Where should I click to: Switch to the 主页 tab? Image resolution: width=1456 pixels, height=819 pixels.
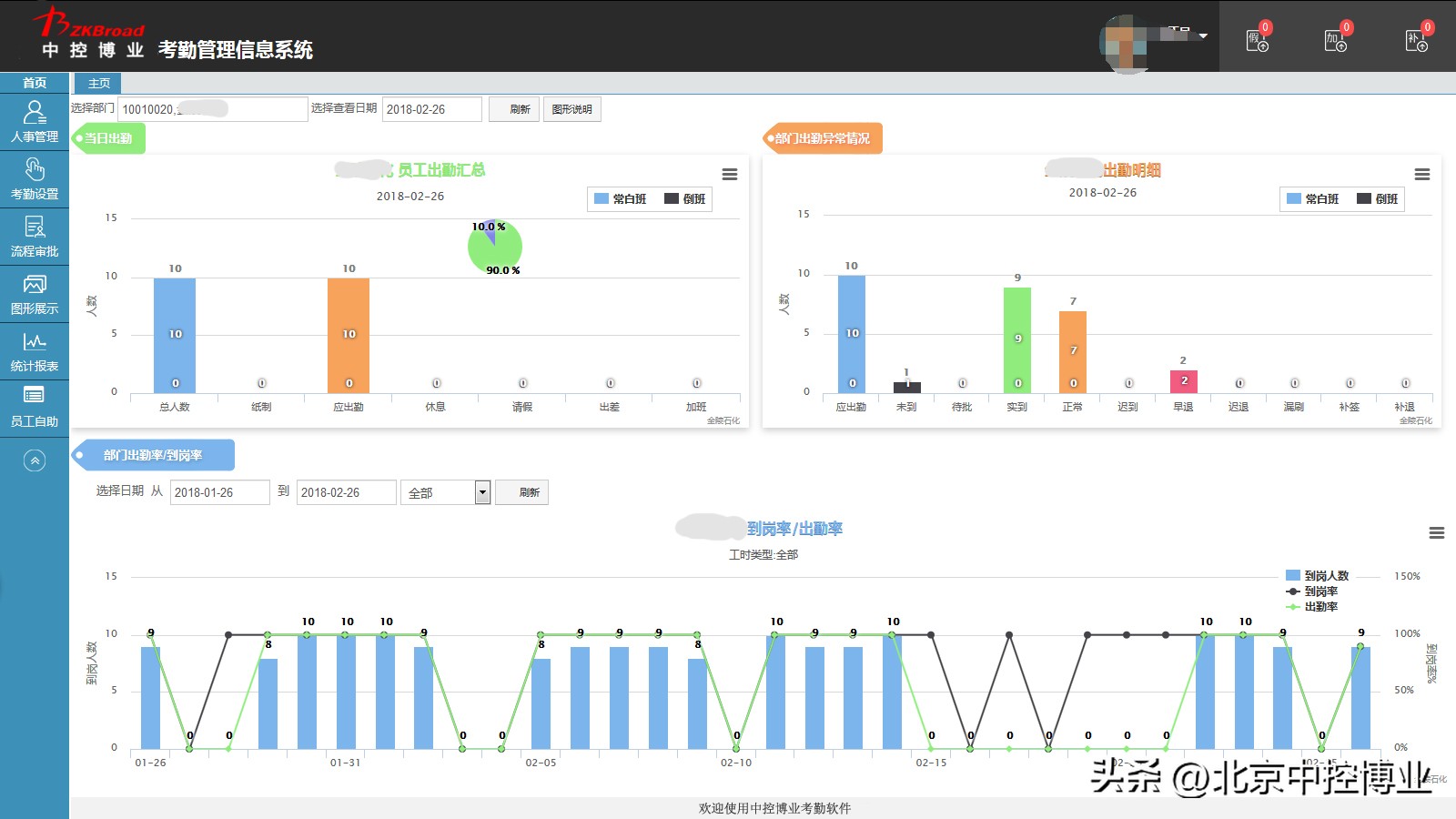(x=98, y=84)
